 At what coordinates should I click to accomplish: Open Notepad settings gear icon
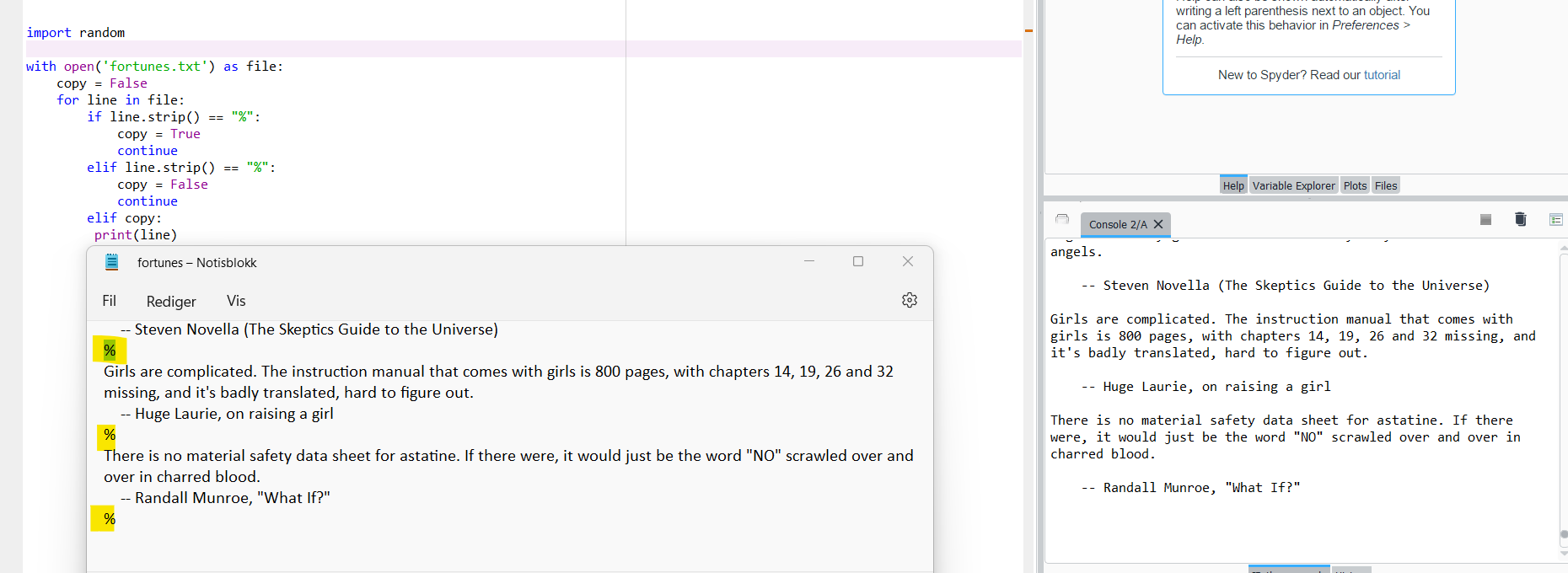[x=910, y=300]
